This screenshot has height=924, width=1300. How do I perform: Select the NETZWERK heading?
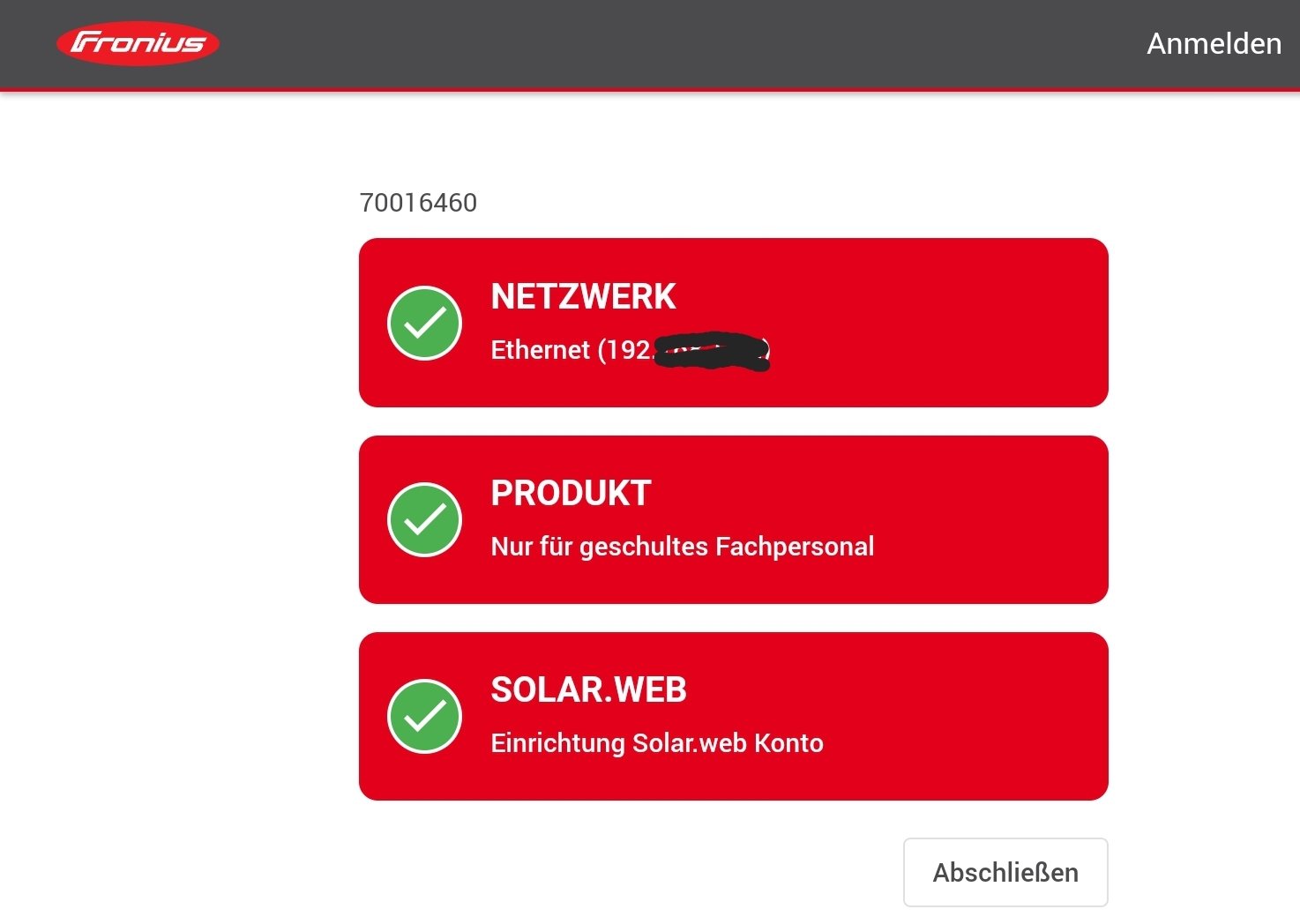click(x=583, y=296)
